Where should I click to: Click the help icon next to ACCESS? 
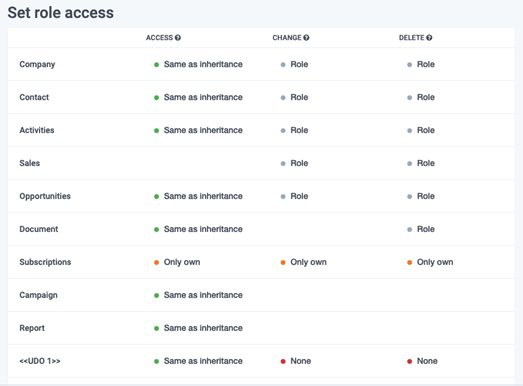(178, 38)
